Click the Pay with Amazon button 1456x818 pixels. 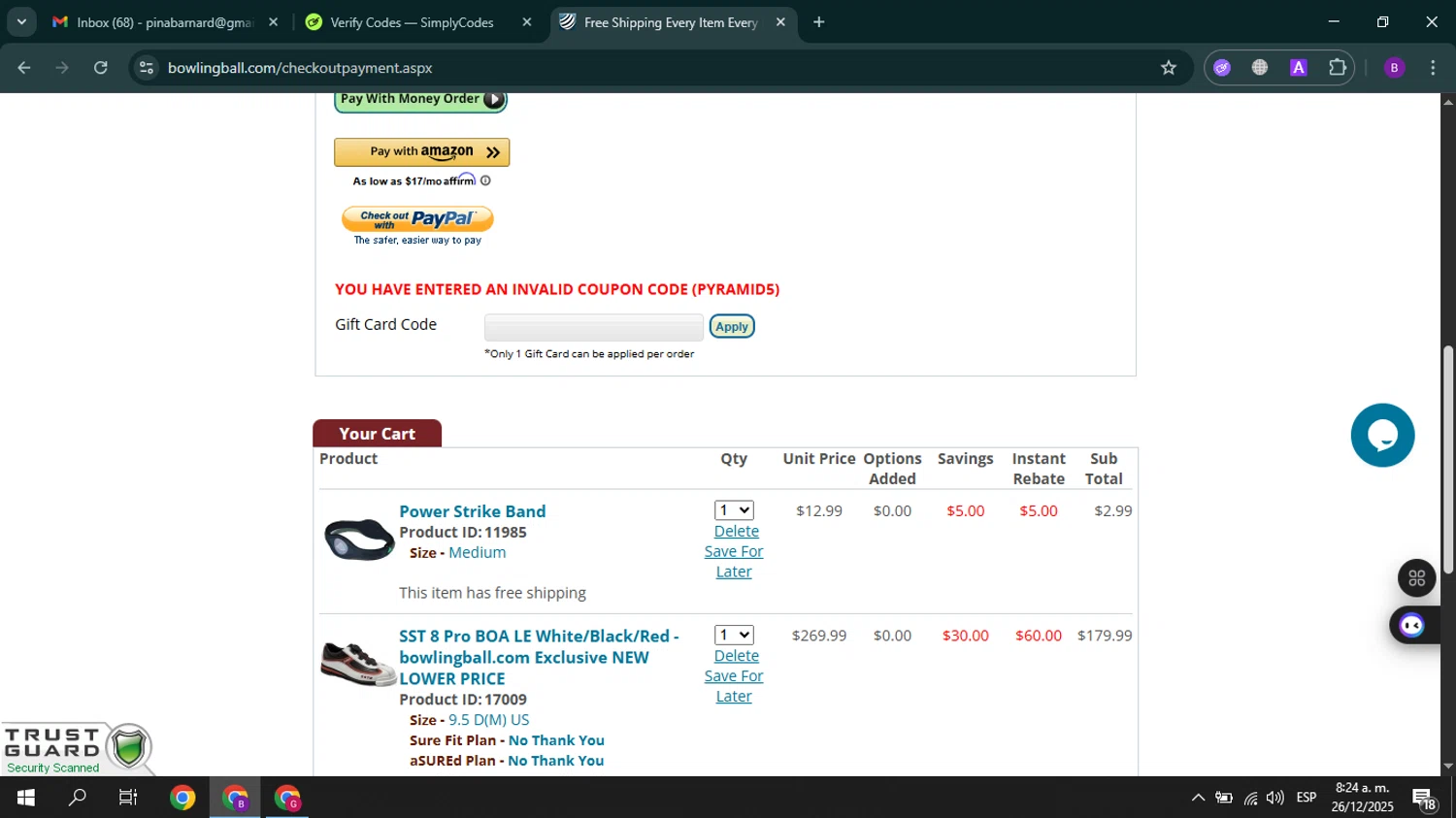click(422, 152)
